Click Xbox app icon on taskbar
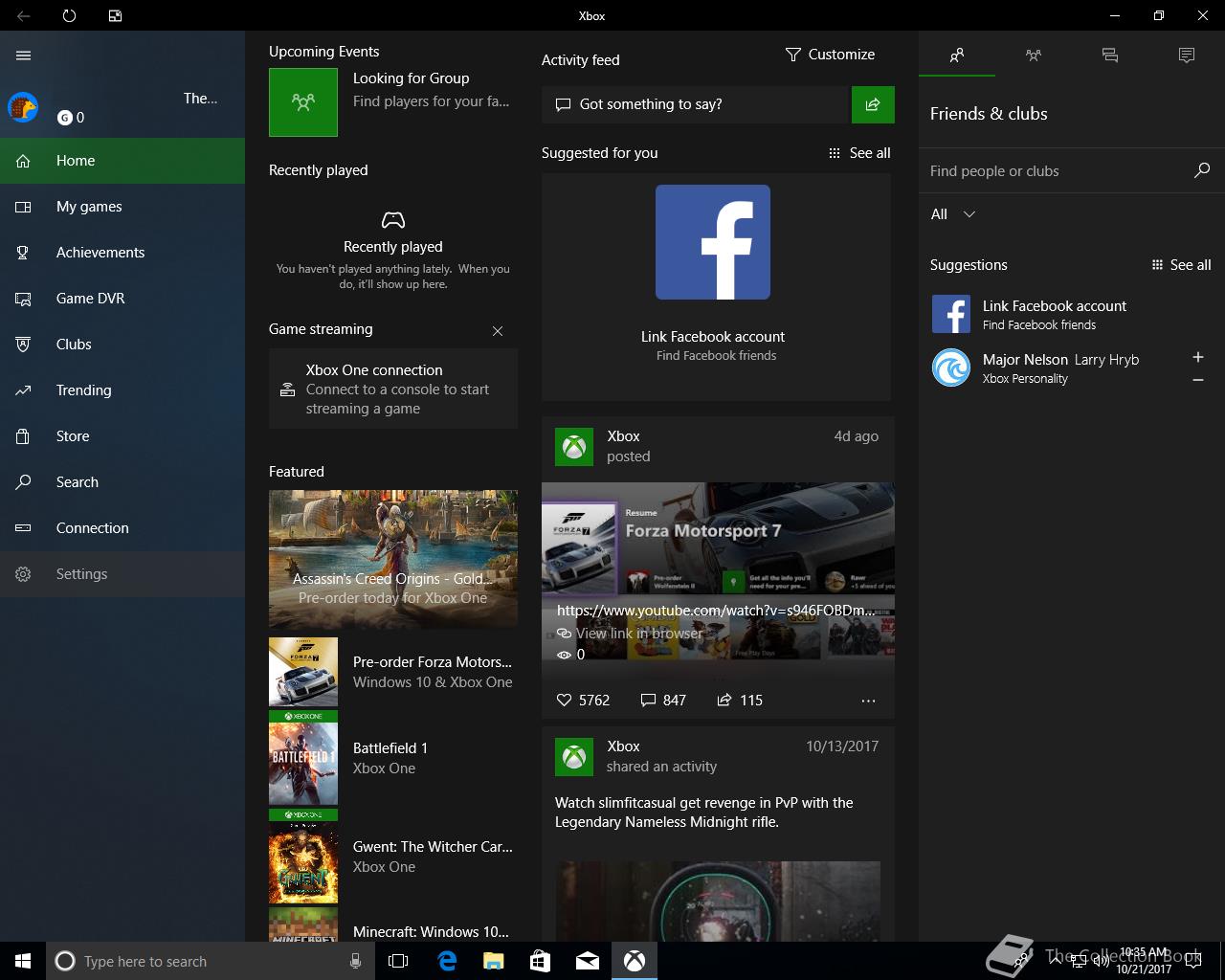The width and height of the screenshot is (1225, 980). point(635,961)
